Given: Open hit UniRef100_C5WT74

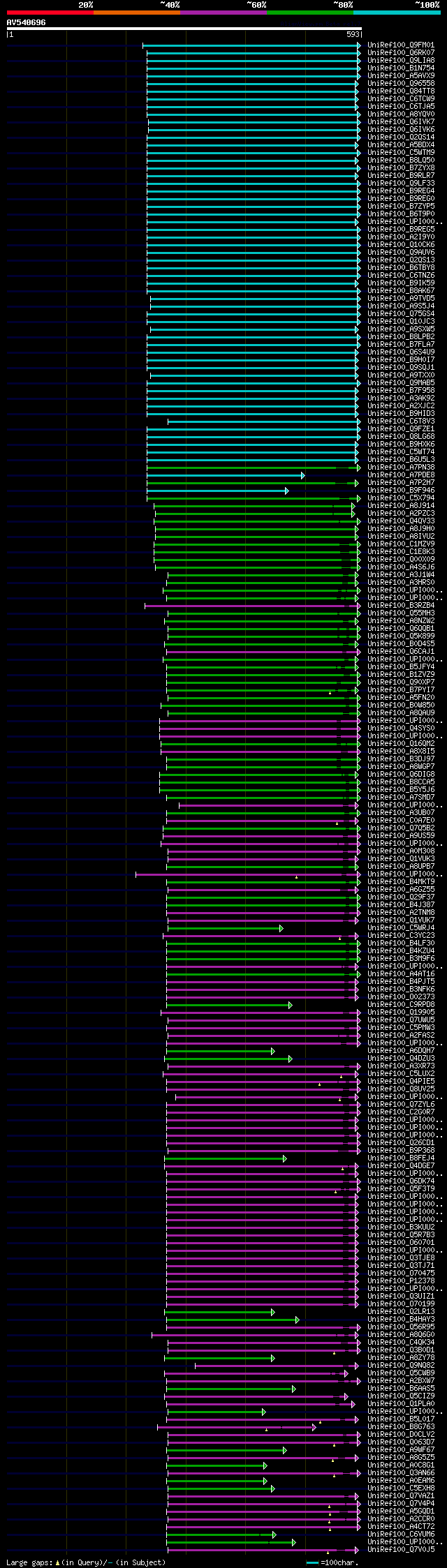Looking at the screenshot, I should click(401, 452).
